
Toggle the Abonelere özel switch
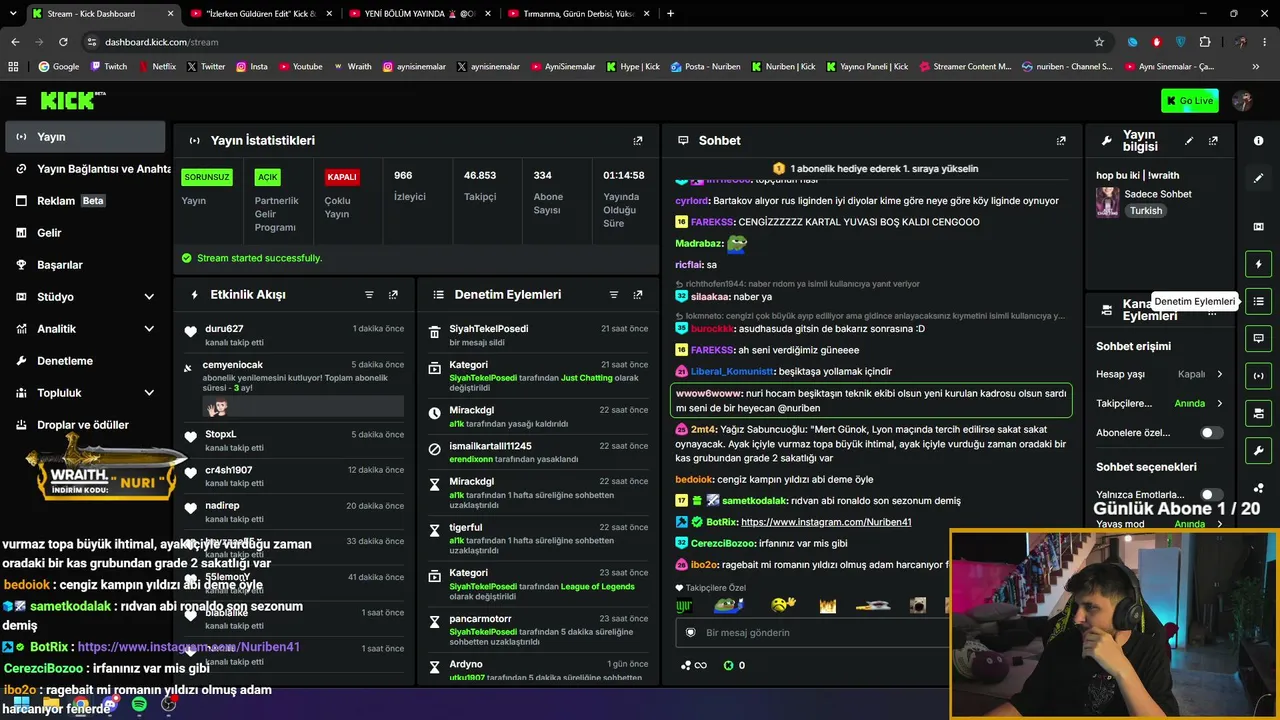click(1211, 433)
